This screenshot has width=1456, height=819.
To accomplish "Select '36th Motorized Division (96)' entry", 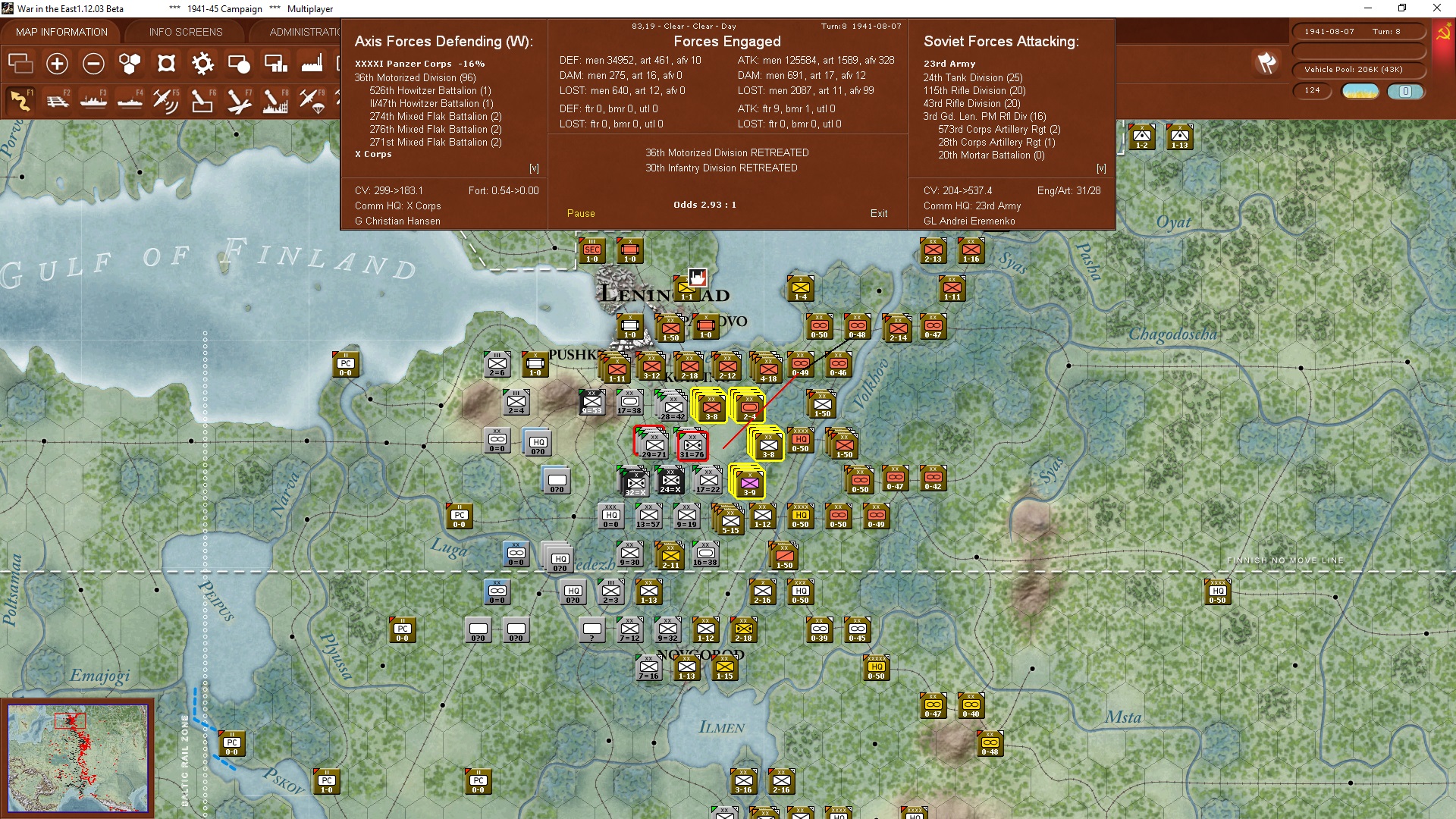I will (x=415, y=77).
